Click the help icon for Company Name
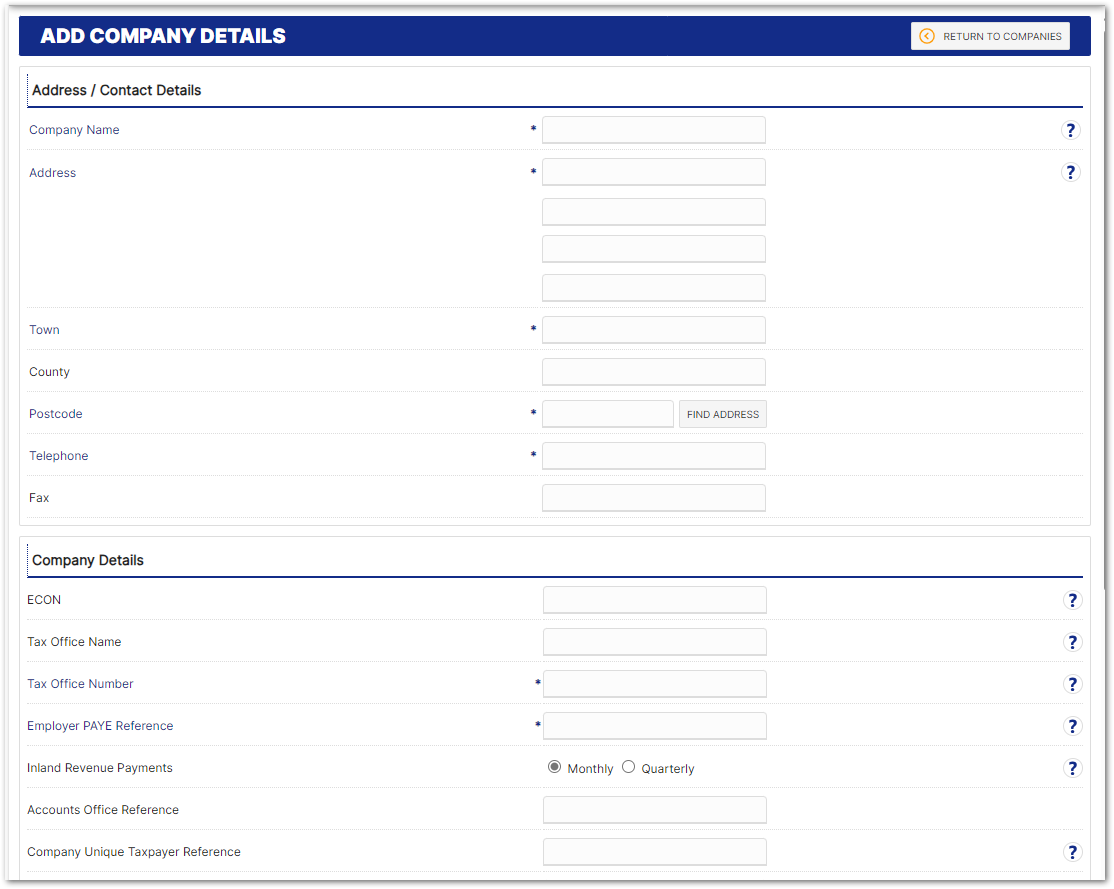Viewport: 1114px width, 889px height. coord(1070,130)
